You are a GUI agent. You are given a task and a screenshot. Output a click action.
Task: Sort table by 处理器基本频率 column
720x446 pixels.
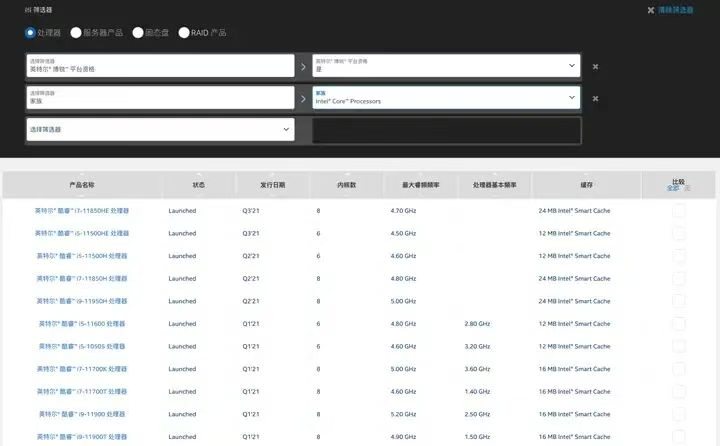[x=495, y=185]
